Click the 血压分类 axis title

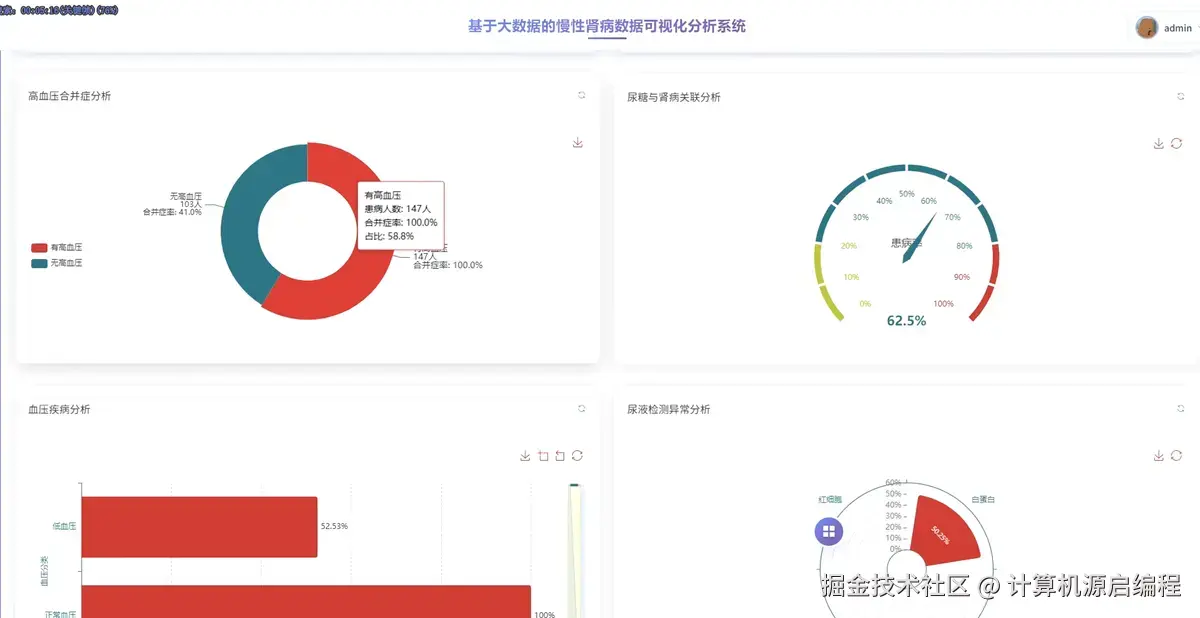(44, 570)
